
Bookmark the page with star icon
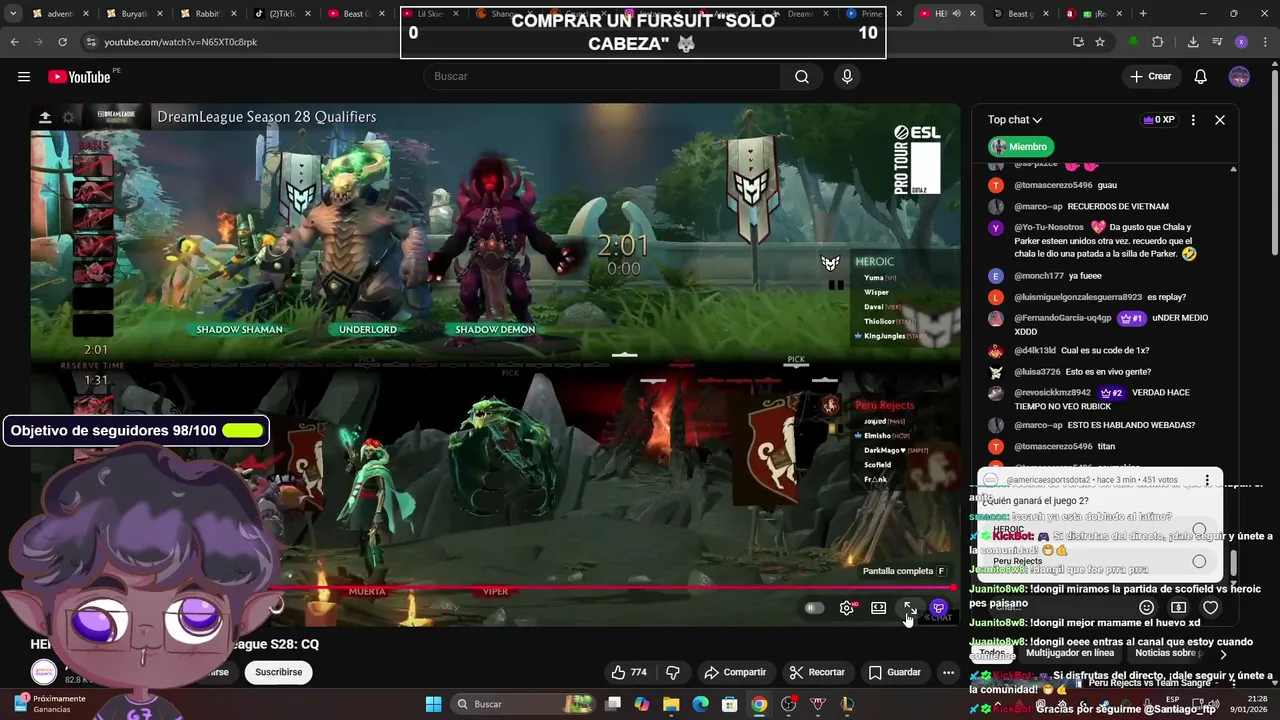pyautogui.click(x=1100, y=42)
